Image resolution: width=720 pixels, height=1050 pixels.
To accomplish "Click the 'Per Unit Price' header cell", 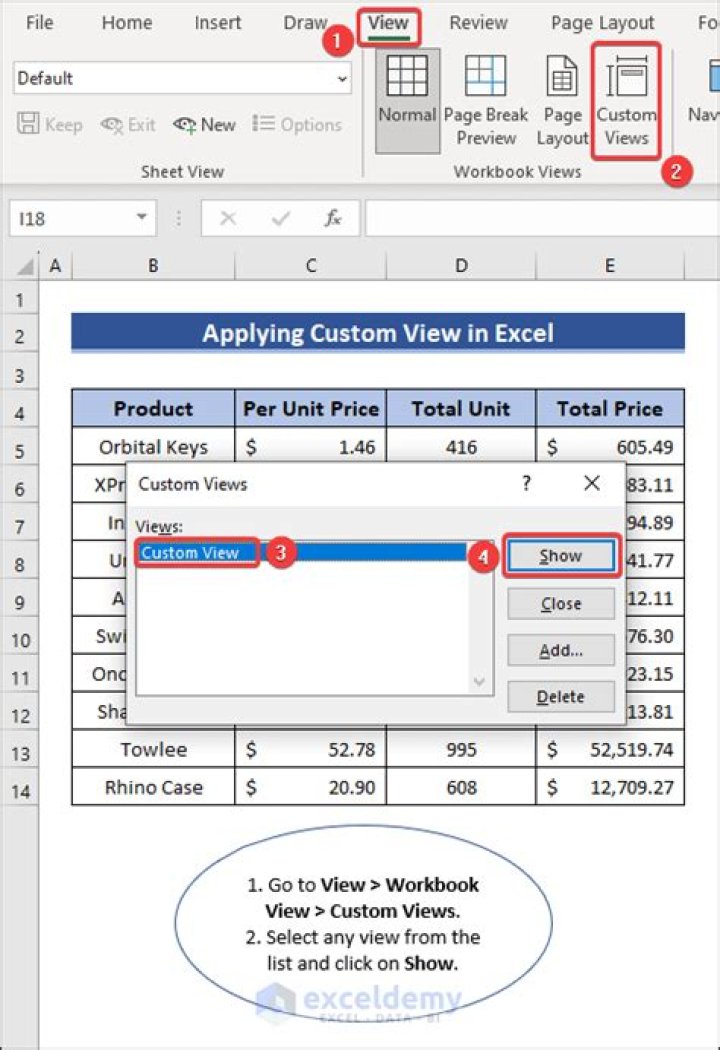I will pos(311,408).
